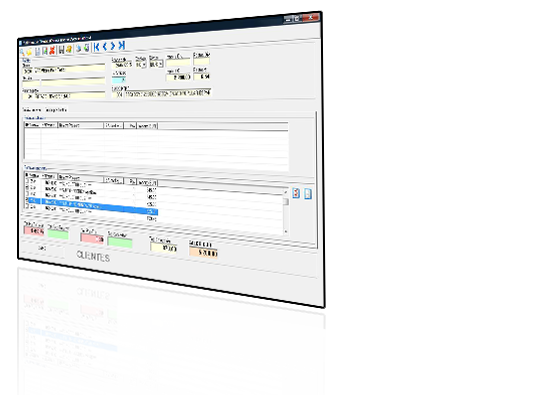540x395 pixels.
Task: Click the red document icon beside the list
Action: point(296,193)
